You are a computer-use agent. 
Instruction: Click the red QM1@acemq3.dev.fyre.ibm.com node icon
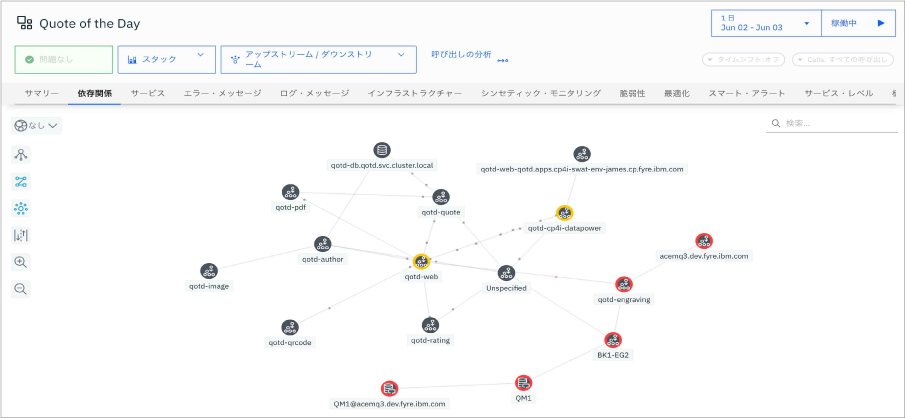coord(390,389)
